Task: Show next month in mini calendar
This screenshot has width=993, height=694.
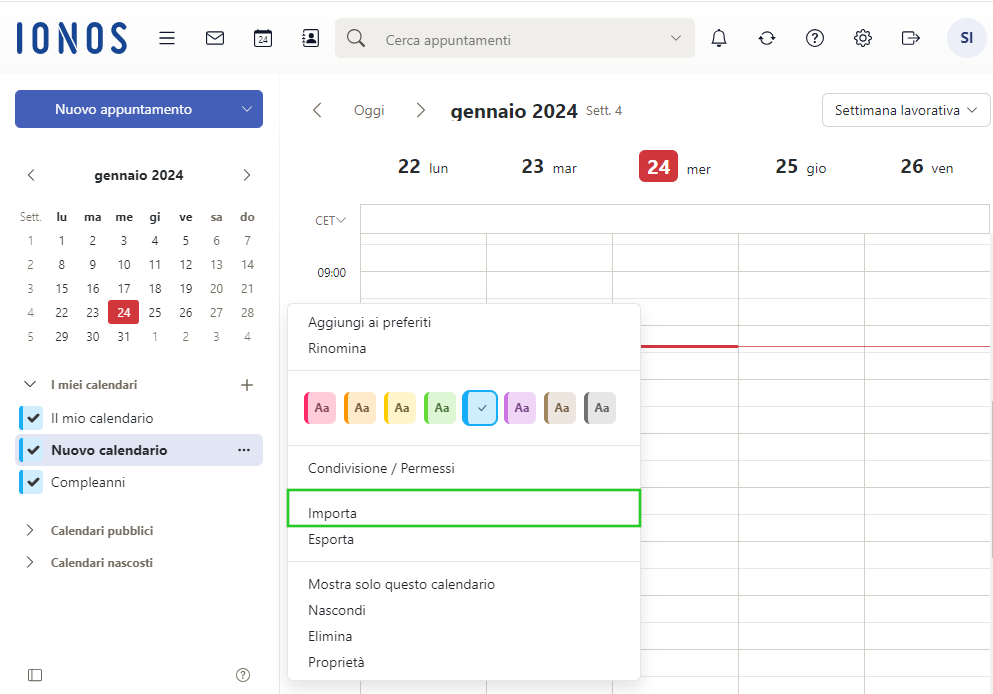Action: point(247,175)
